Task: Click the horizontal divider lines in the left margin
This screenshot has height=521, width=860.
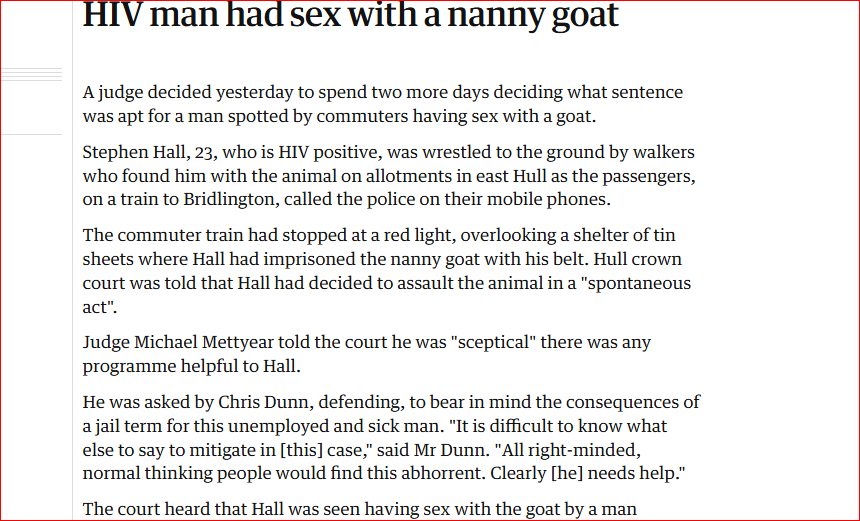Action: pyautogui.click(x=31, y=75)
